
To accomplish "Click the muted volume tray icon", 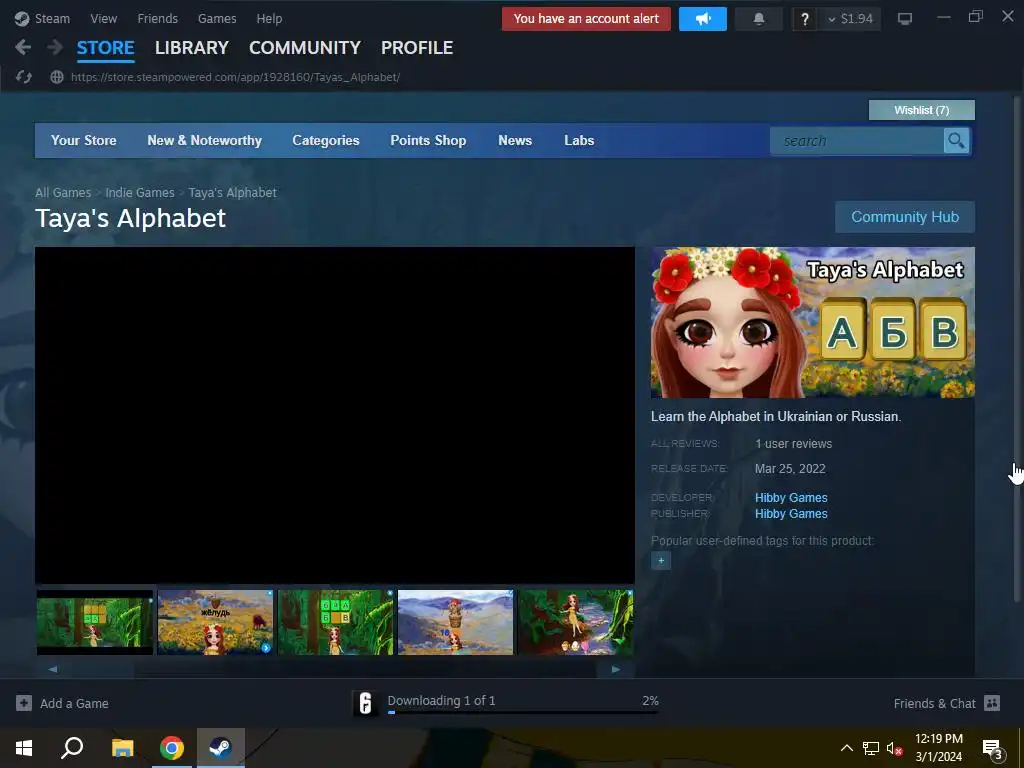I will pos(895,748).
